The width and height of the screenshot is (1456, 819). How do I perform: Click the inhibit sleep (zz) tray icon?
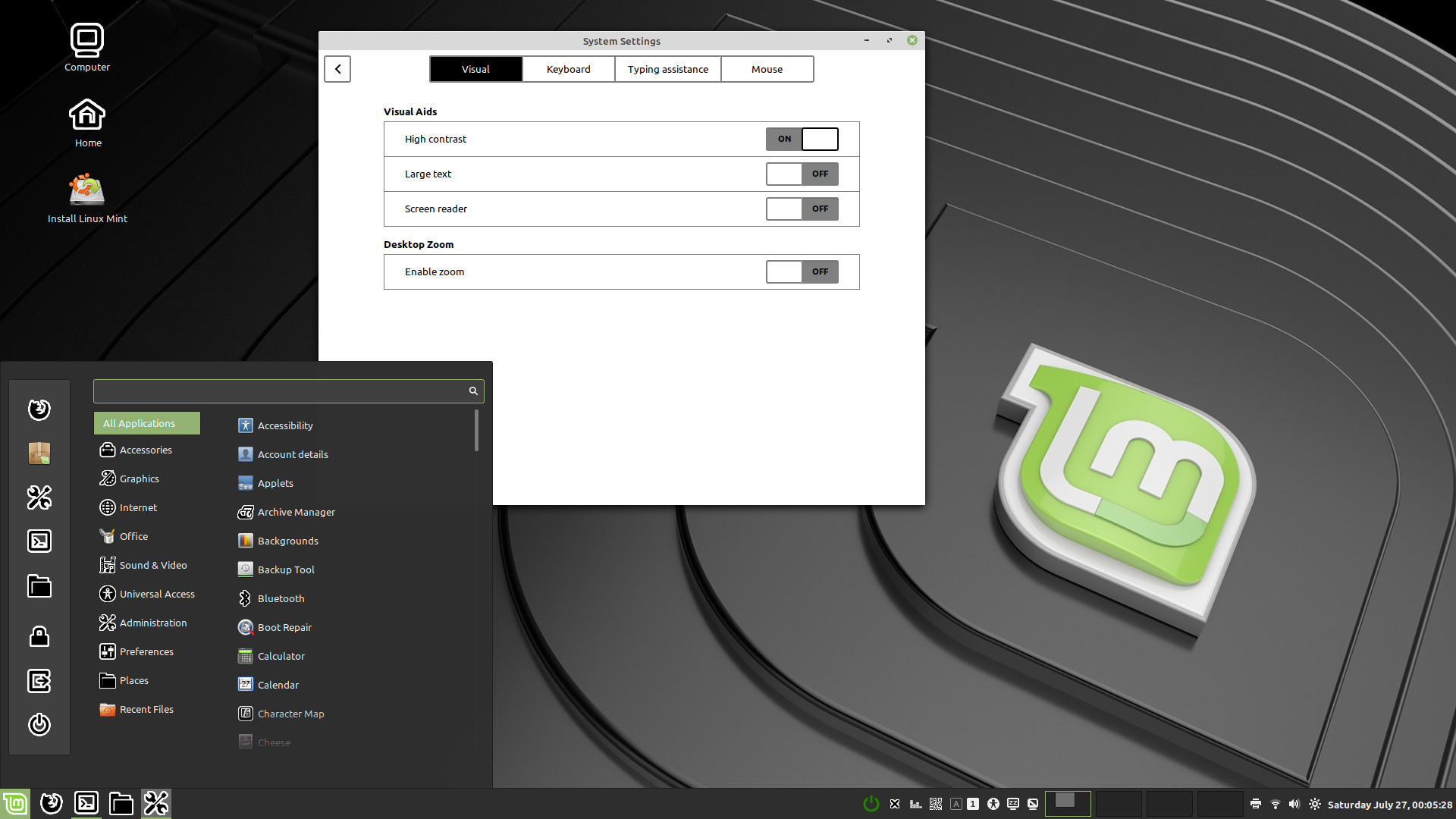tap(1013, 804)
